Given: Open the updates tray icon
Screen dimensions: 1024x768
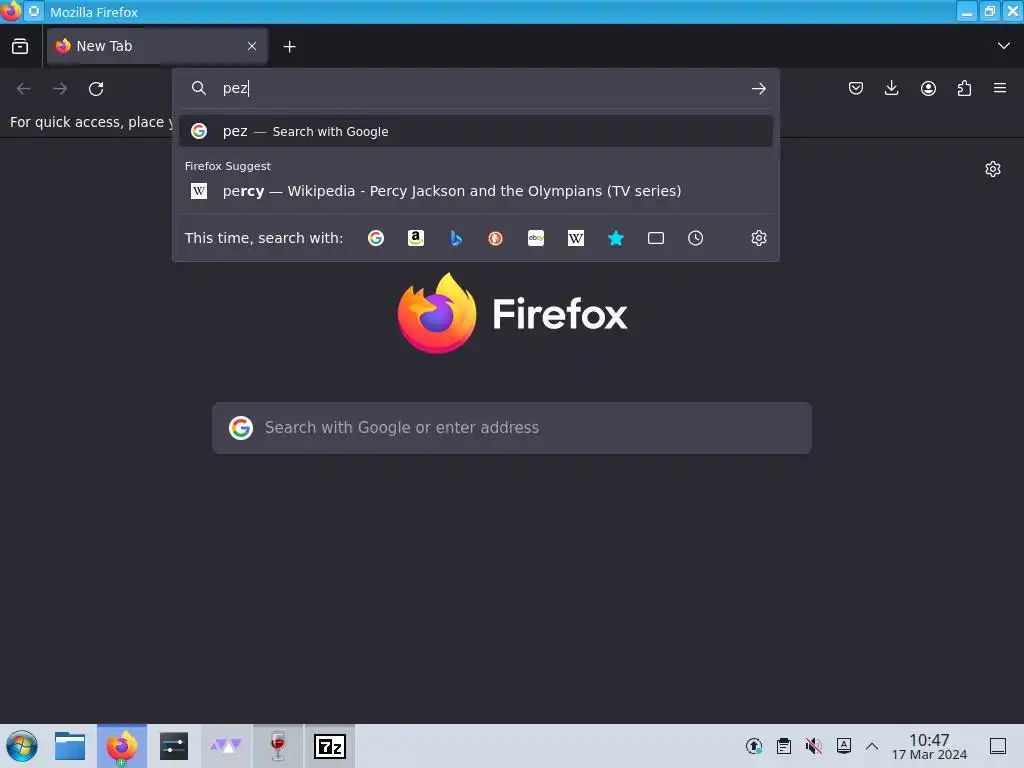Looking at the screenshot, I should 754,746.
